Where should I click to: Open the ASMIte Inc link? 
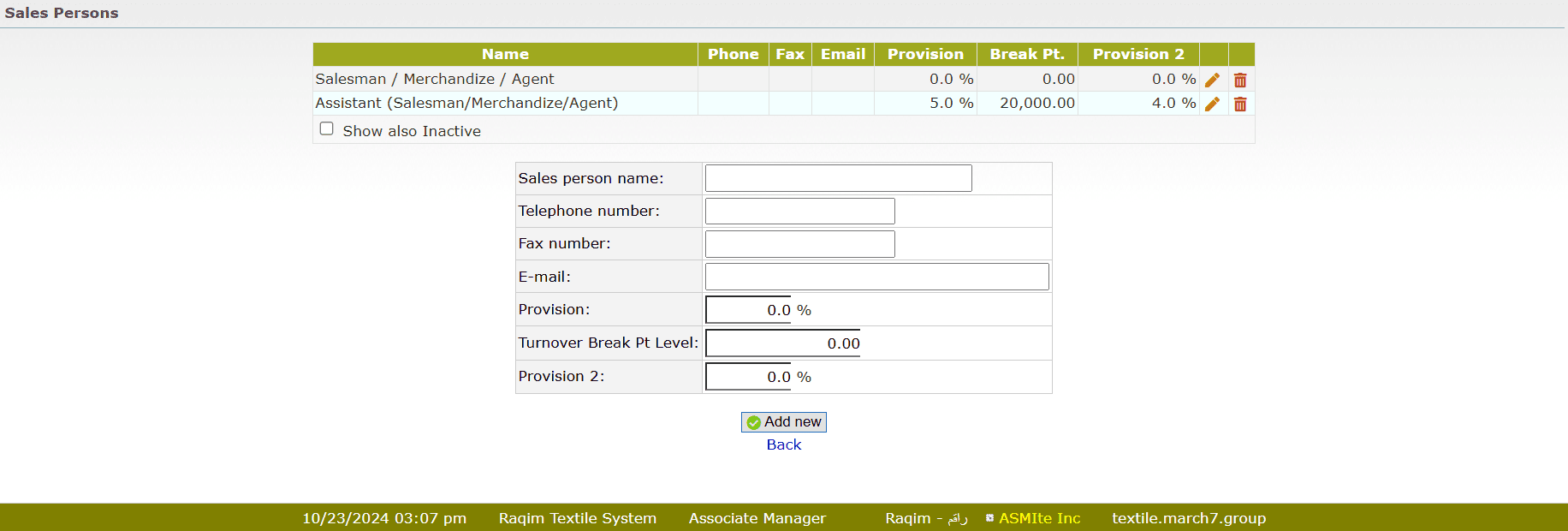point(1039,518)
